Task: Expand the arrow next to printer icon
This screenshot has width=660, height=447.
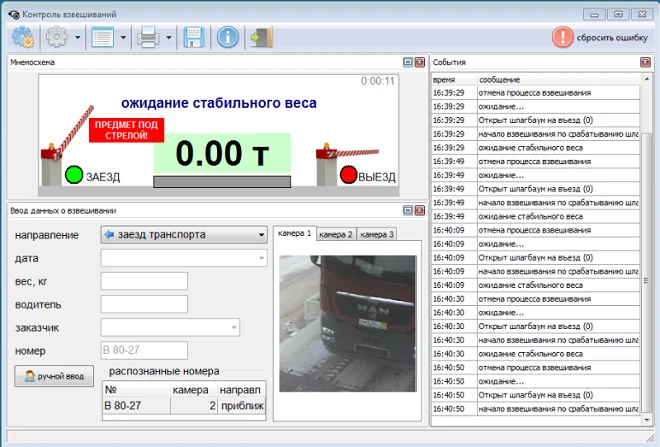Action: (169, 38)
